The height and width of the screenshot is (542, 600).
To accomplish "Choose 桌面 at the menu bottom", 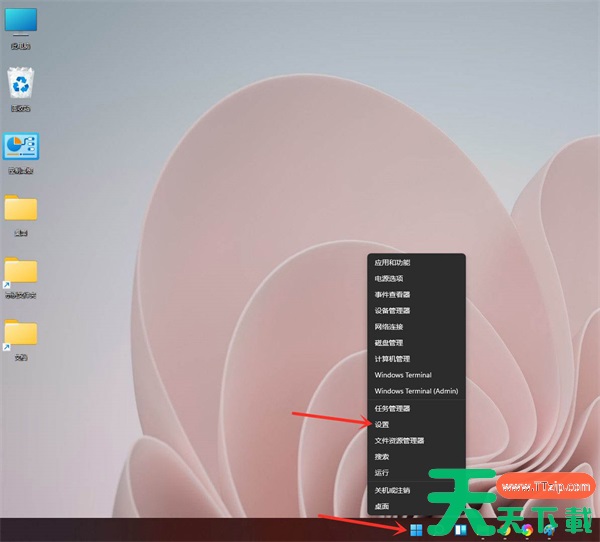I will [416, 506].
